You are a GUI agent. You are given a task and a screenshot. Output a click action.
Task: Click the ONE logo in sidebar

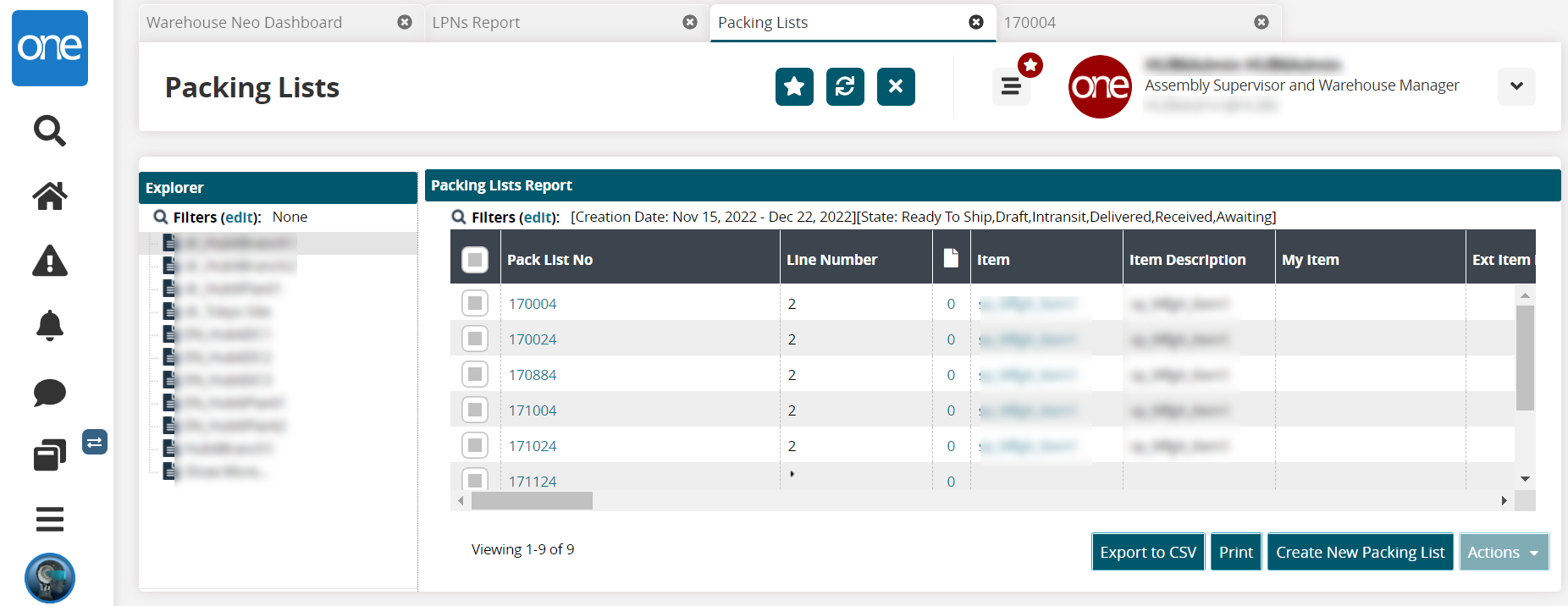50,48
